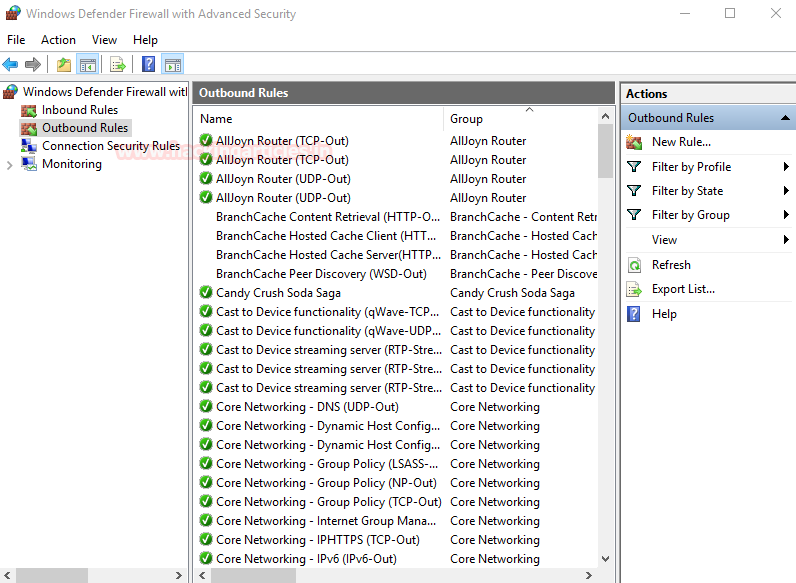Screen dimensions: 796x583
Task: Click rules list horizontal scrollbar right arrow
Action: 589,575
